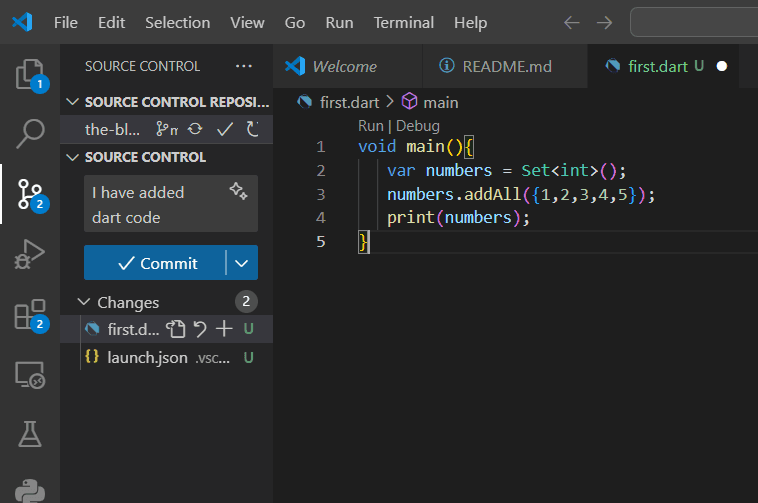Image resolution: width=758 pixels, height=503 pixels.
Task: Open the Testing flask icon
Action: click(x=29, y=433)
